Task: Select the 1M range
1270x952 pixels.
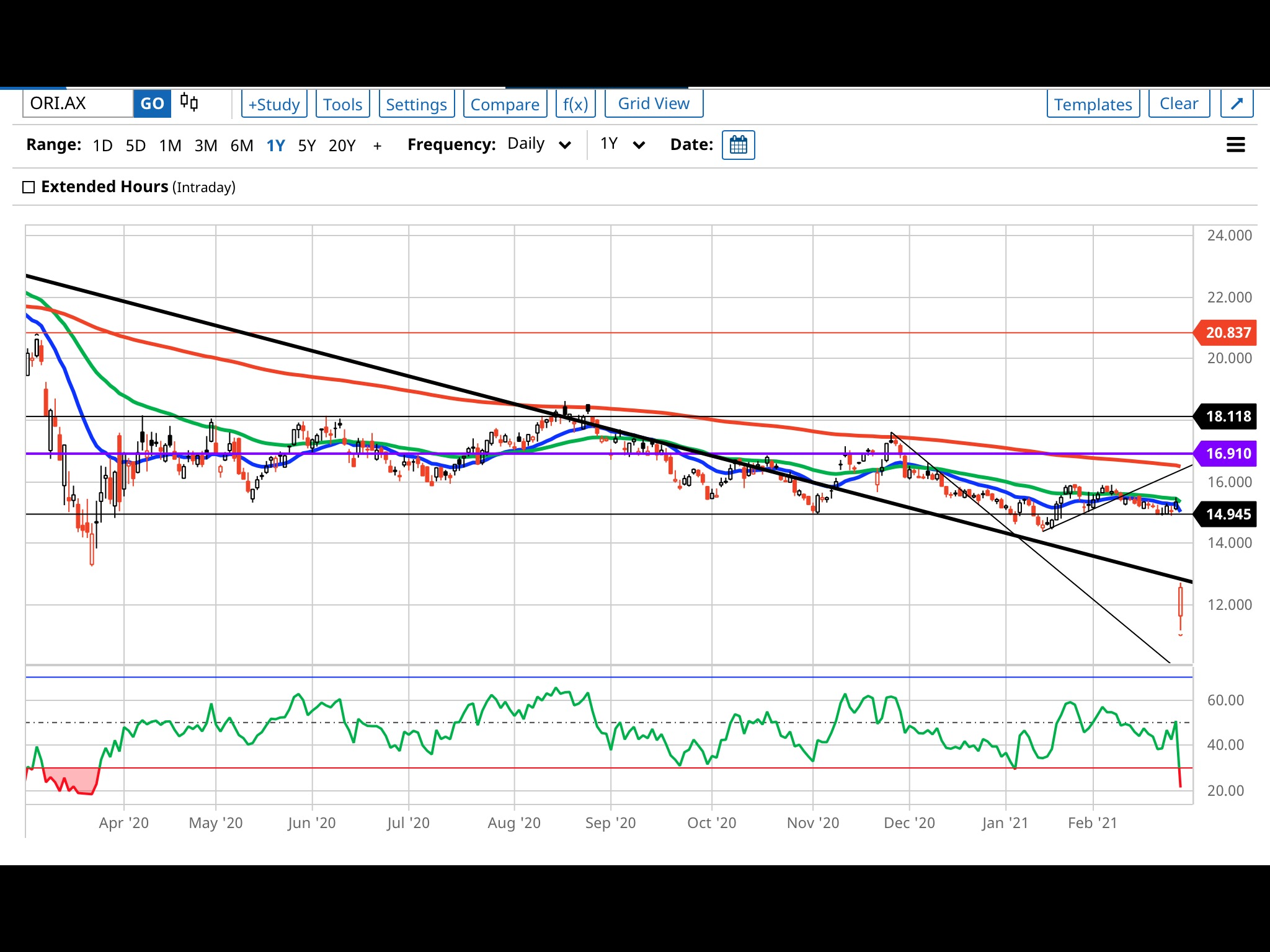Action: point(170,146)
